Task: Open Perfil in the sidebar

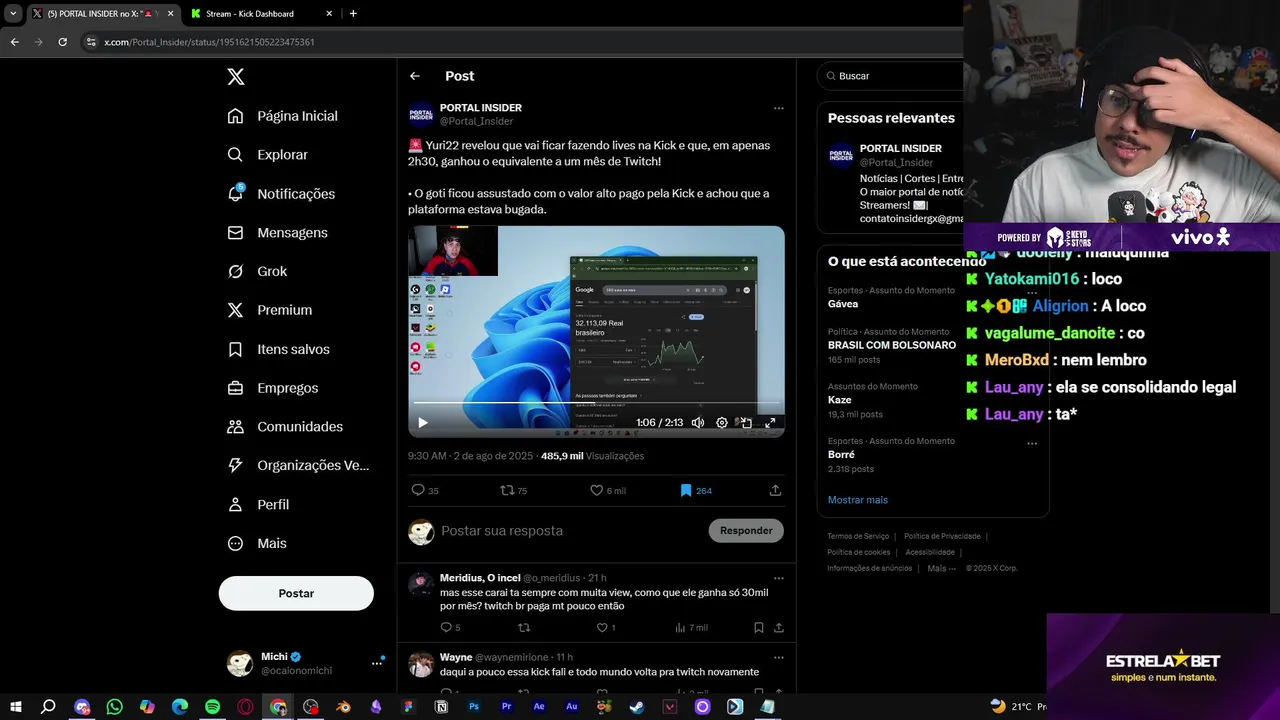Action: [258, 505]
